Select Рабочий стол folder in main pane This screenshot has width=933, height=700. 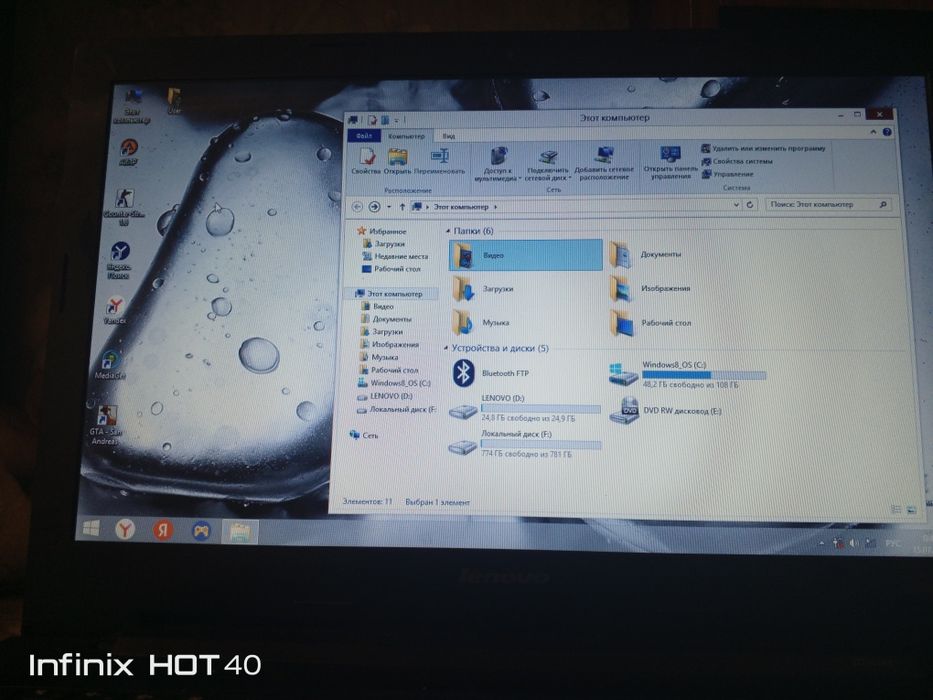pyautogui.click(x=650, y=323)
